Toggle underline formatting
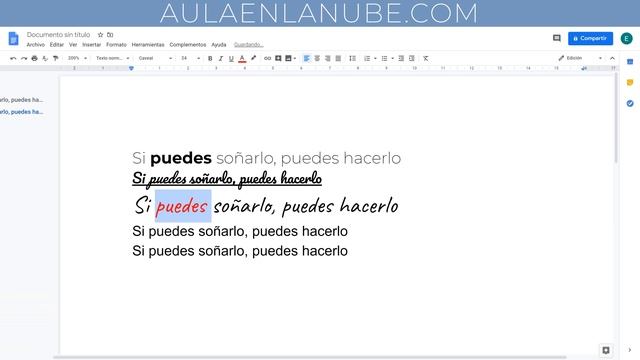The width and height of the screenshot is (640, 360). [x=231, y=58]
